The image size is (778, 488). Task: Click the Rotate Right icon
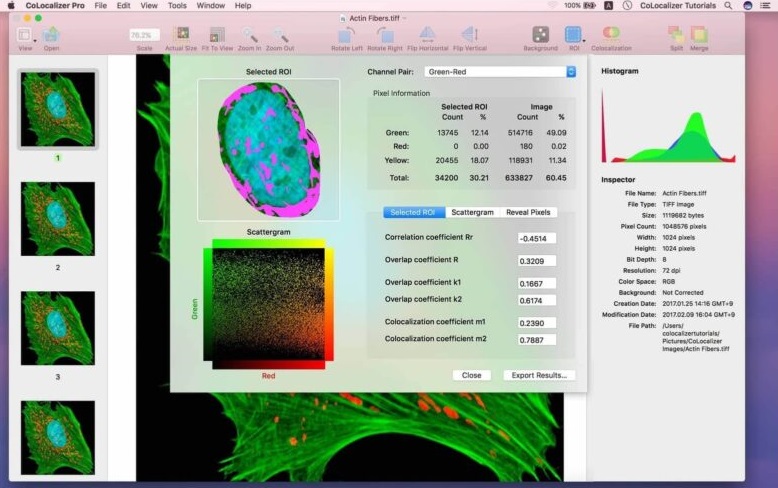pyautogui.click(x=385, y=35)
